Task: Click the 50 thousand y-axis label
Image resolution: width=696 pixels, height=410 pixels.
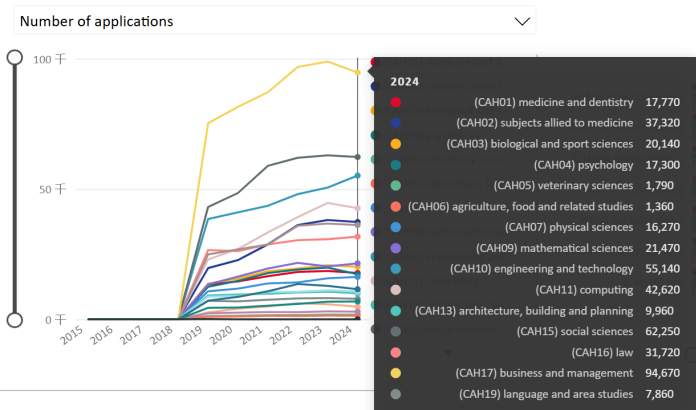Action: (52, 189)
